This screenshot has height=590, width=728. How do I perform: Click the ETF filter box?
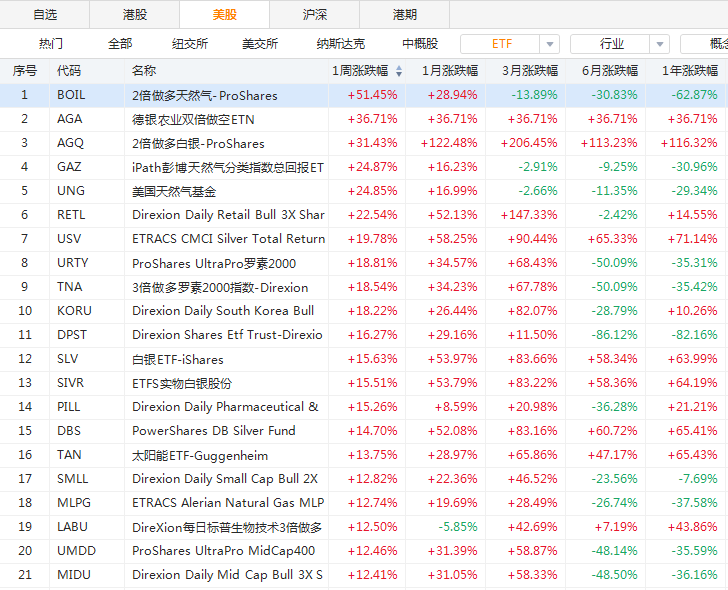point(501,44)
